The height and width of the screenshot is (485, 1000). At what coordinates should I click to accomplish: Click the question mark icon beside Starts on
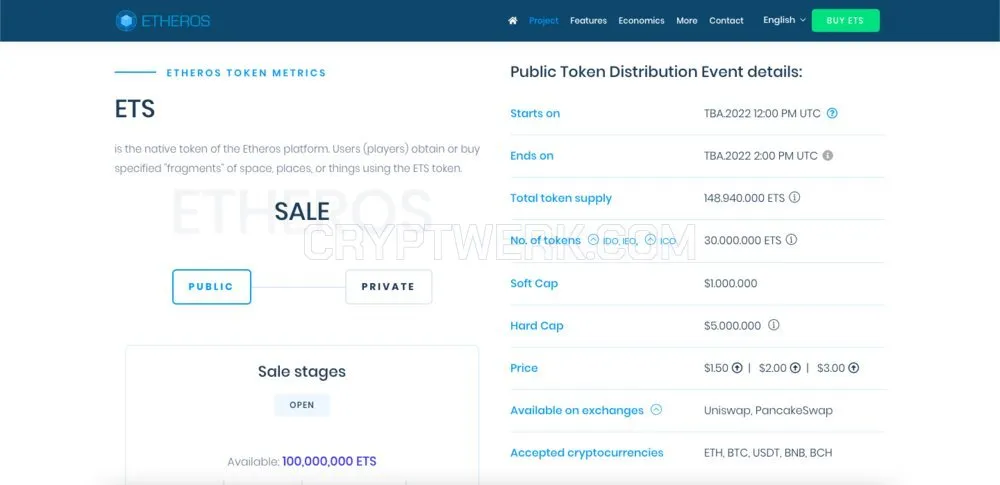click(x=832, y=114)
